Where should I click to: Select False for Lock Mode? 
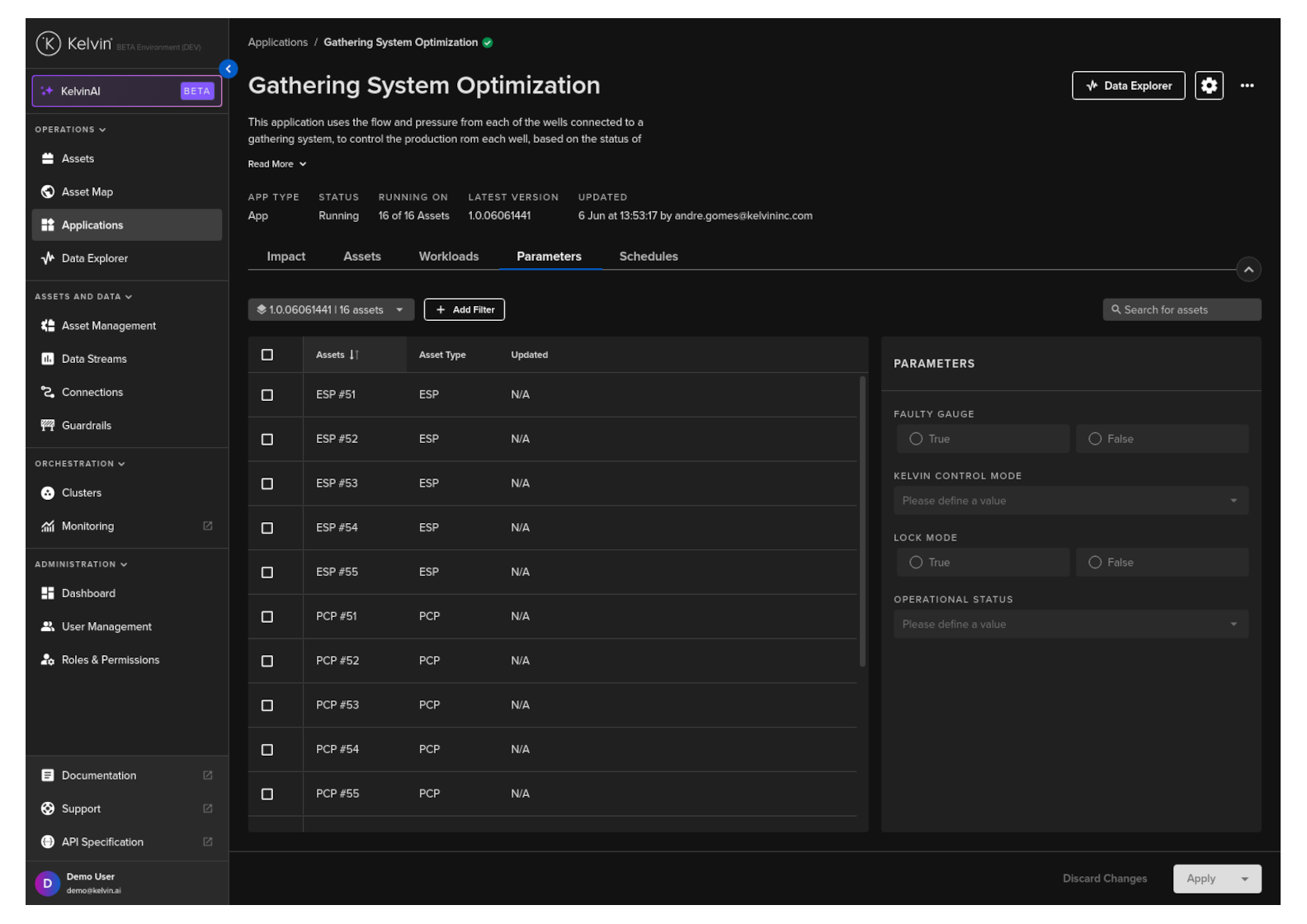1095,563
